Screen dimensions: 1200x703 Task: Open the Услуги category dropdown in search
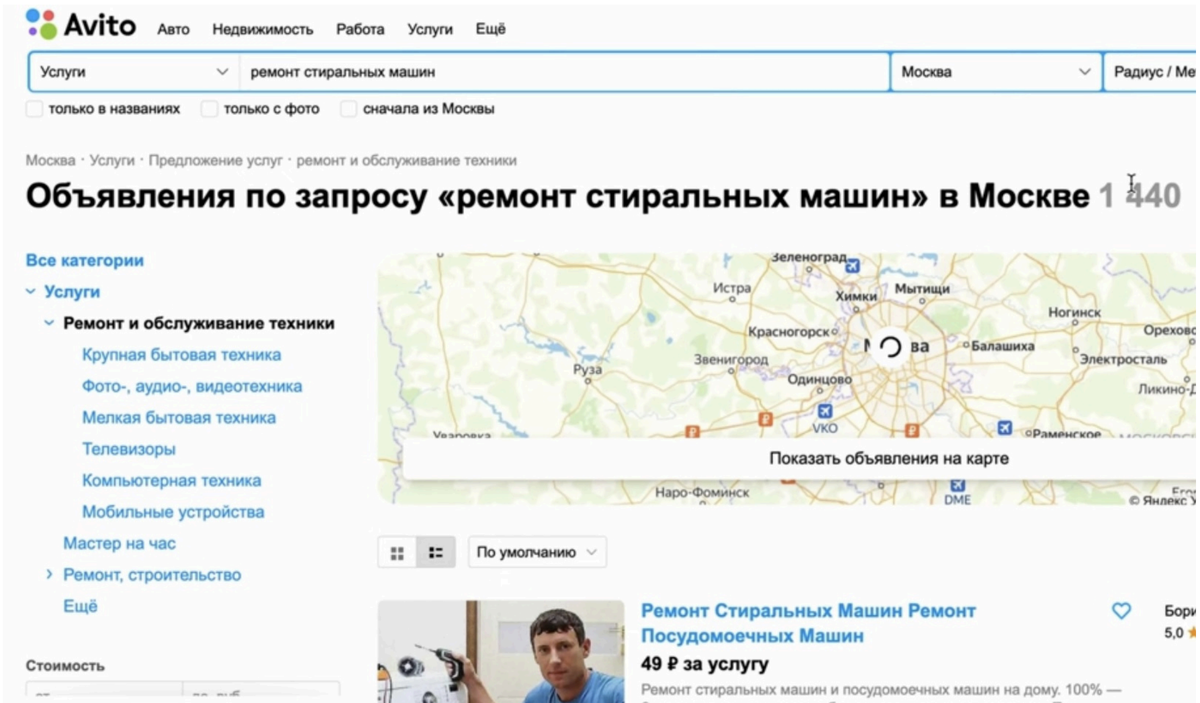(134, 72)
